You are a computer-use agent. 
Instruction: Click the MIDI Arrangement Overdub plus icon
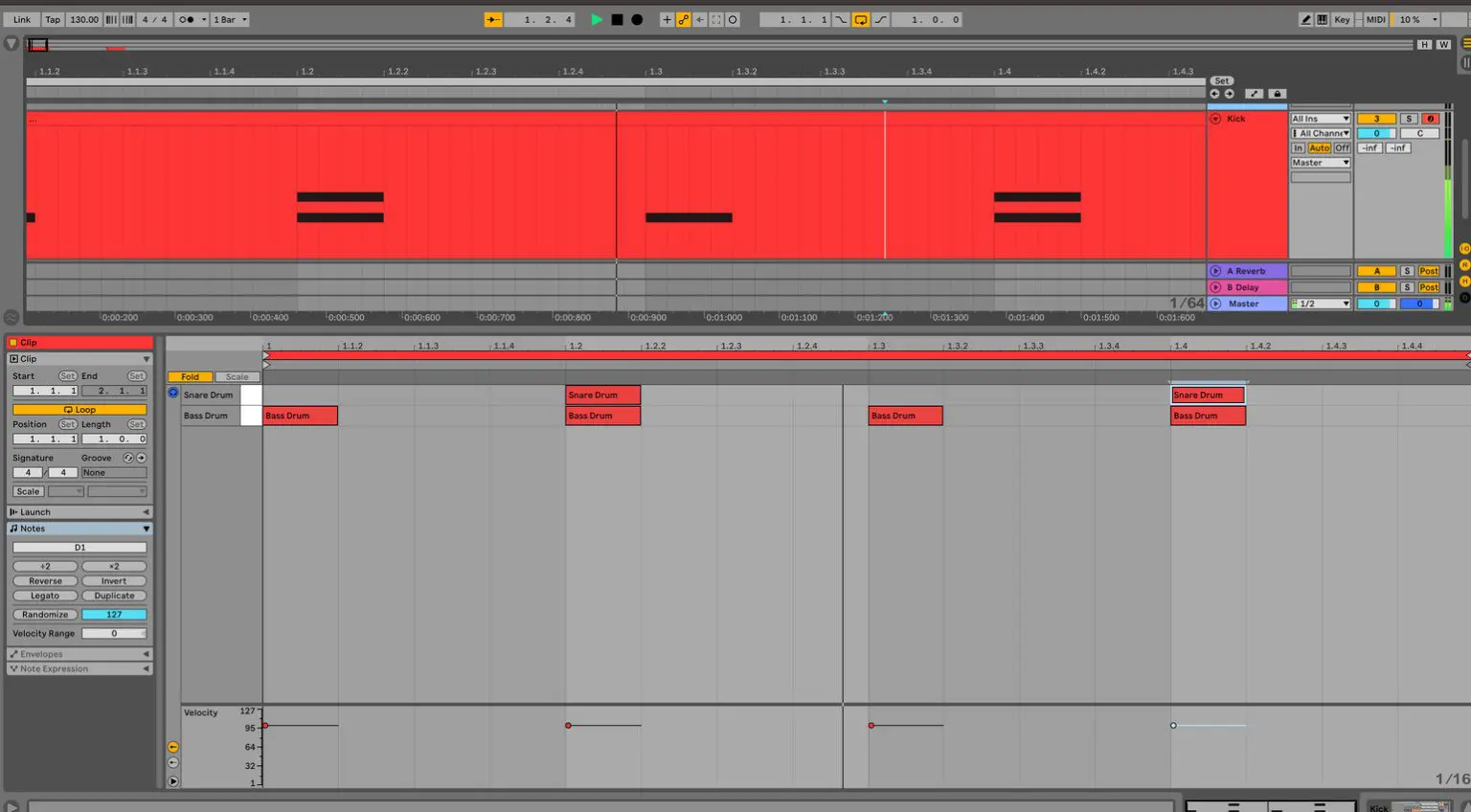667,19
